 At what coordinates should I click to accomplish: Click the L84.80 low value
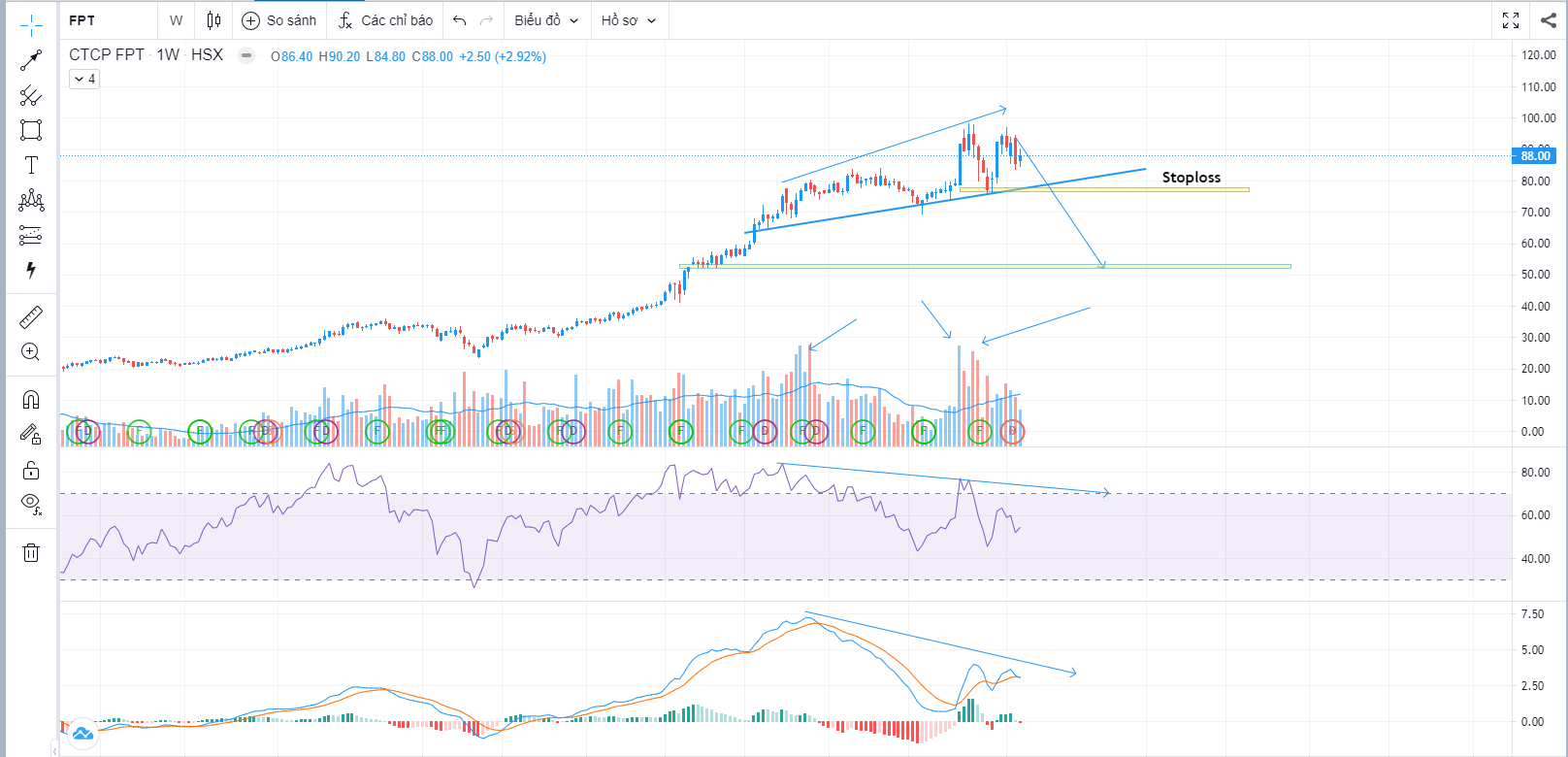click(386, 57)
